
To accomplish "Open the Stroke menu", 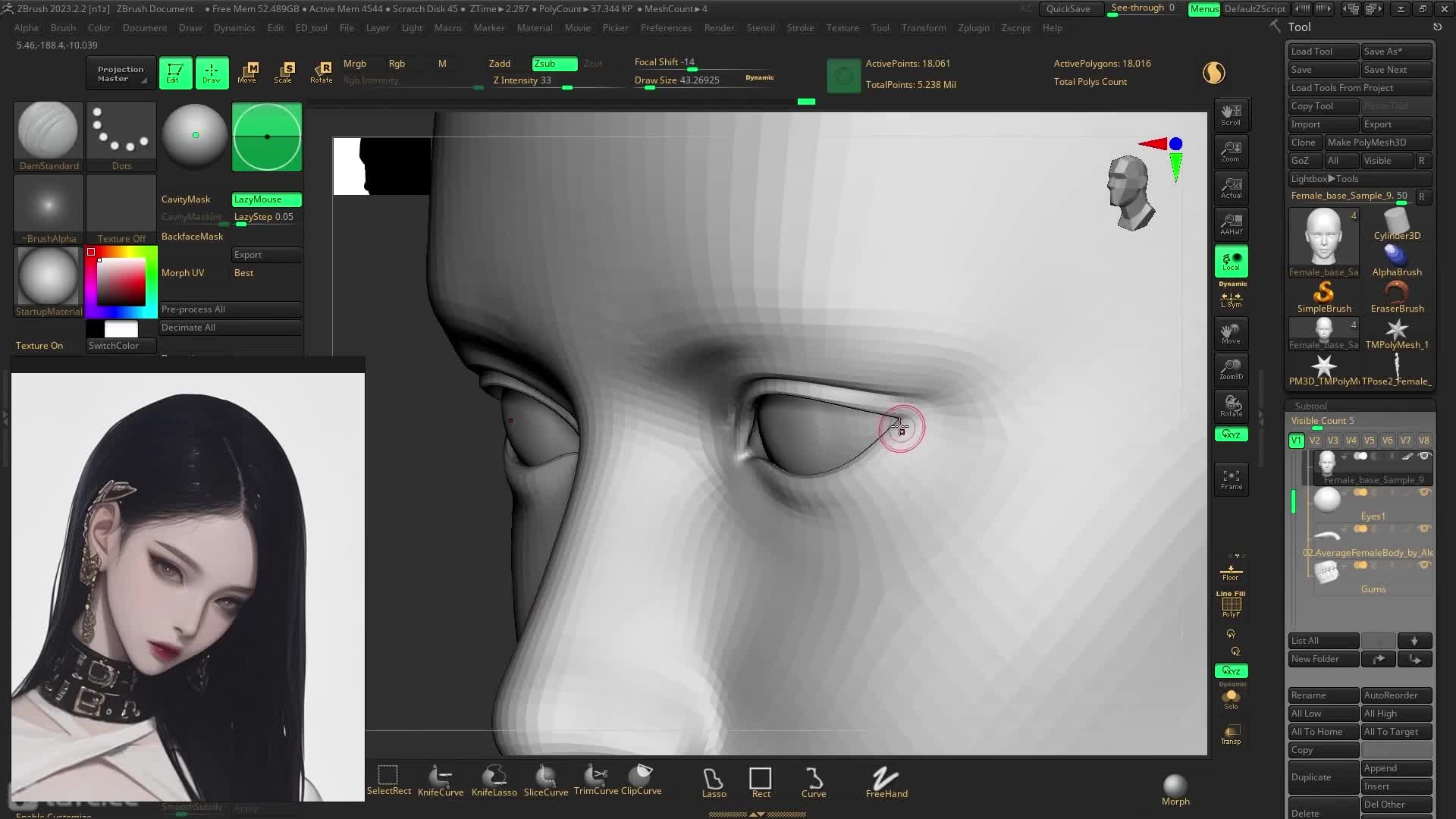I will point(799,28).
